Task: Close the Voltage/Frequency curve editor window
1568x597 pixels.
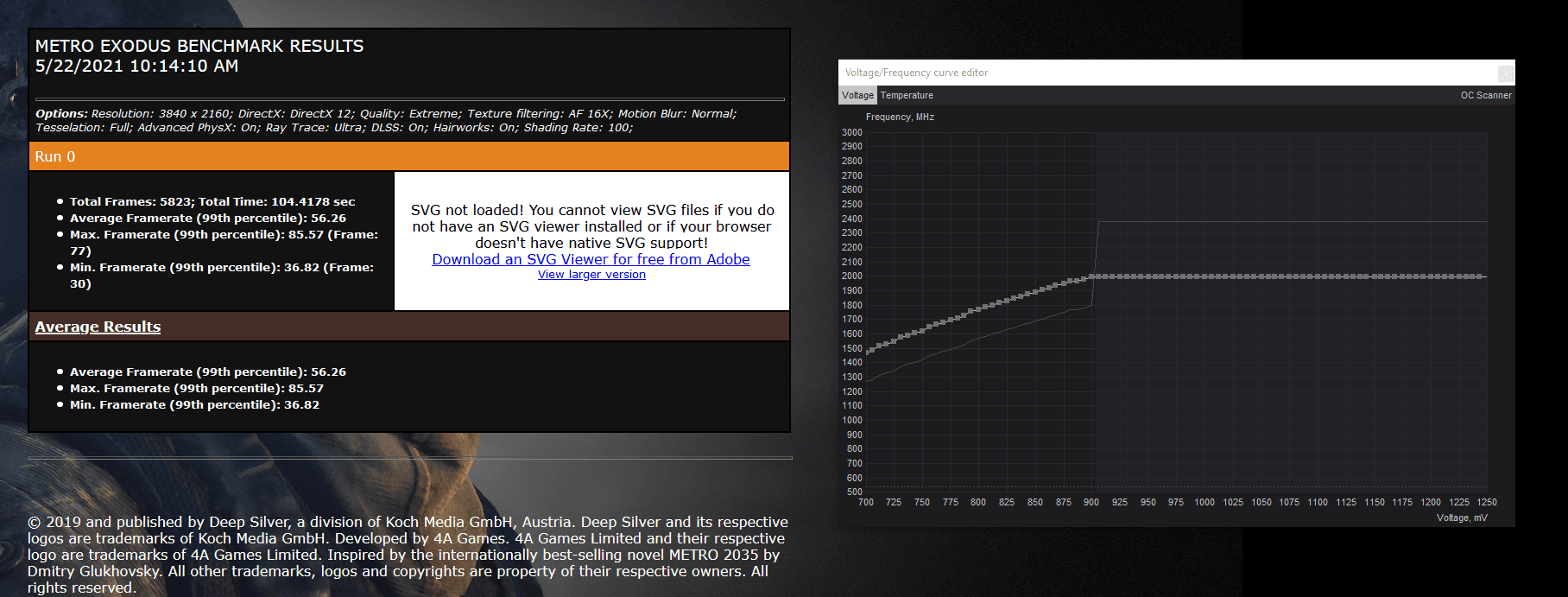Action: 1505,73
